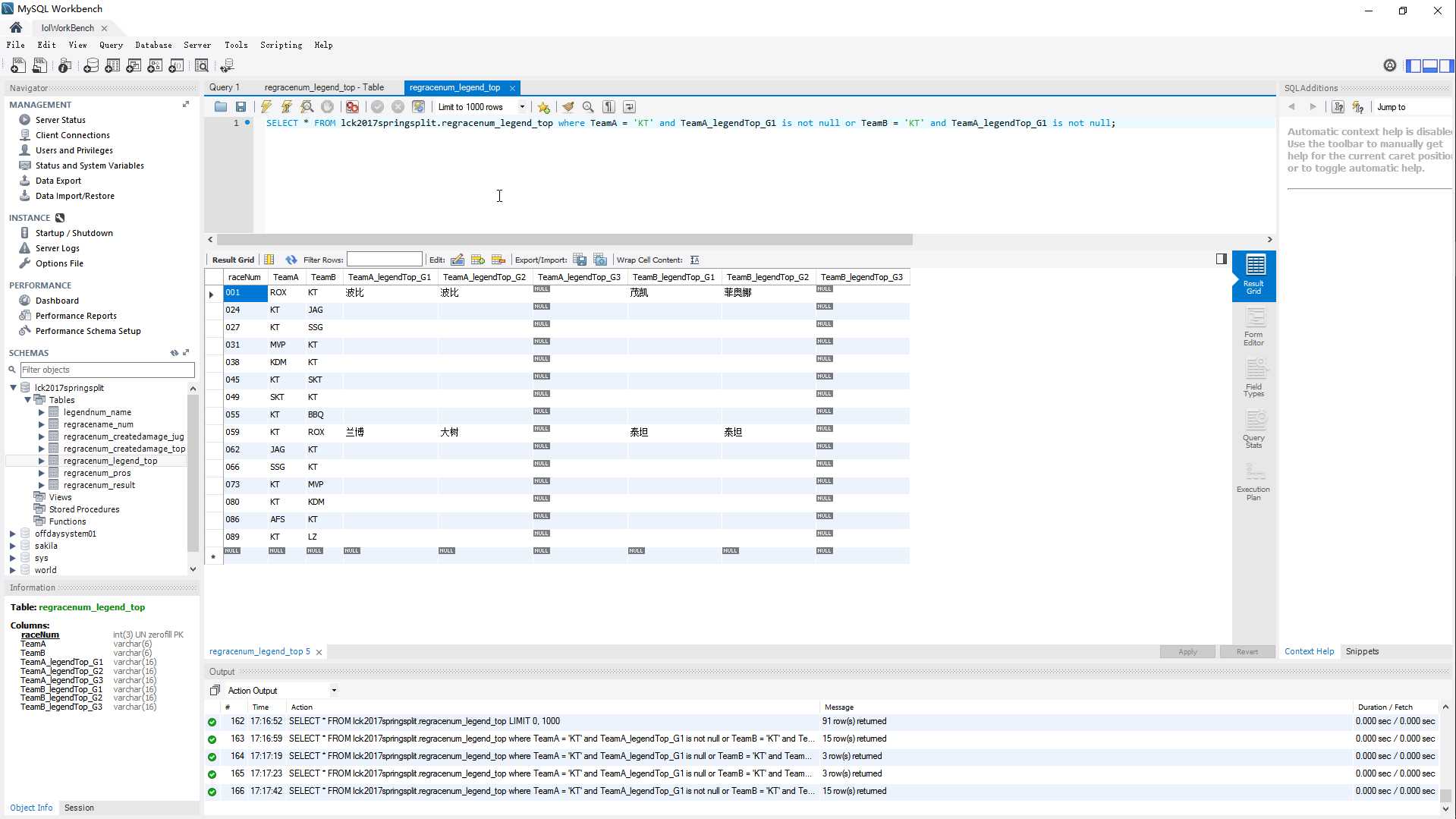
Task: Open the Query menu
Action: tap(111, 45)
